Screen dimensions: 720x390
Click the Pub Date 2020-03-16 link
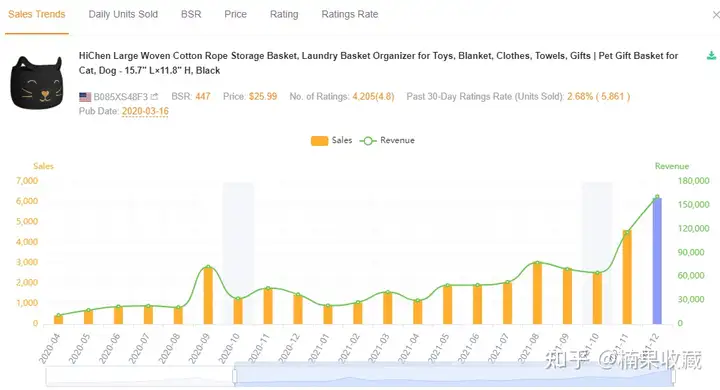(x=145, y=111)
